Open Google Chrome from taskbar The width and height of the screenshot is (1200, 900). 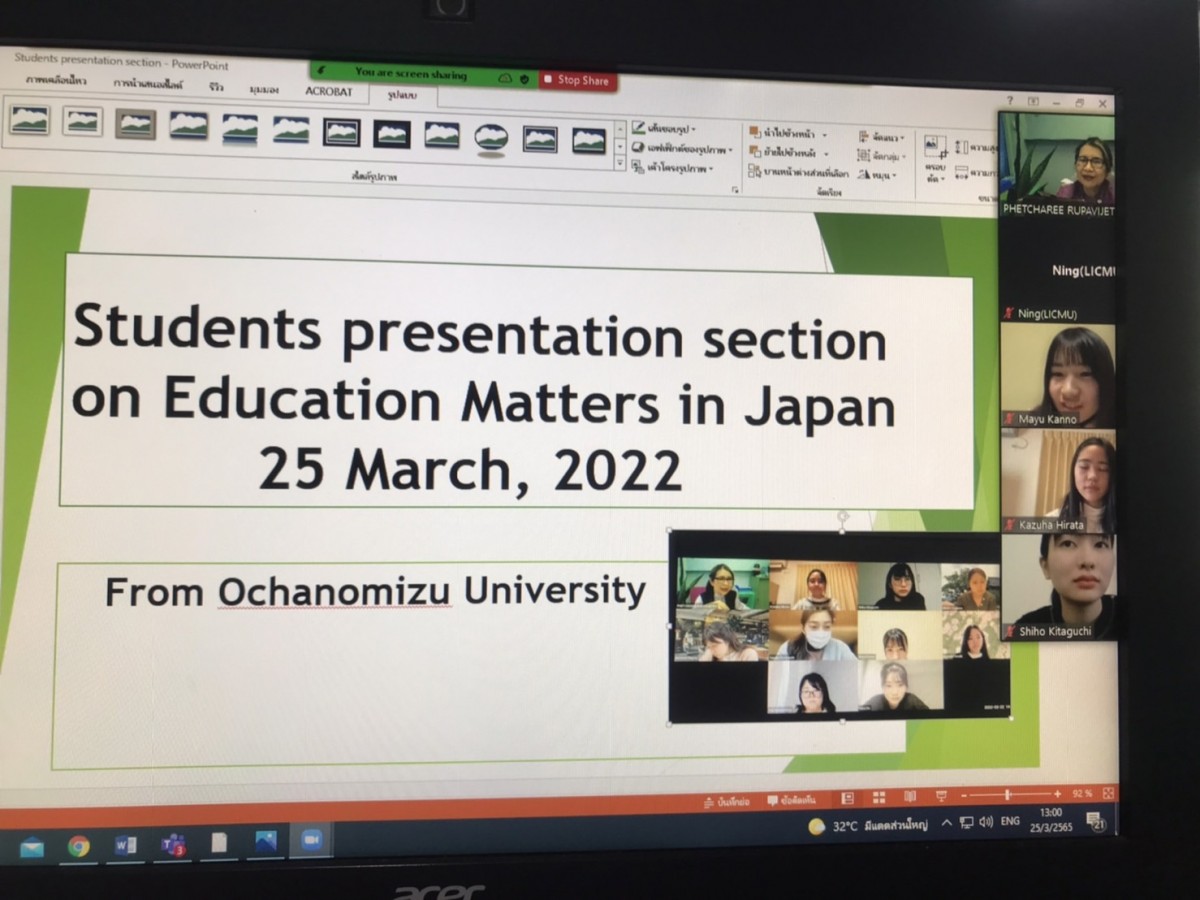click(x=79, y=847)
